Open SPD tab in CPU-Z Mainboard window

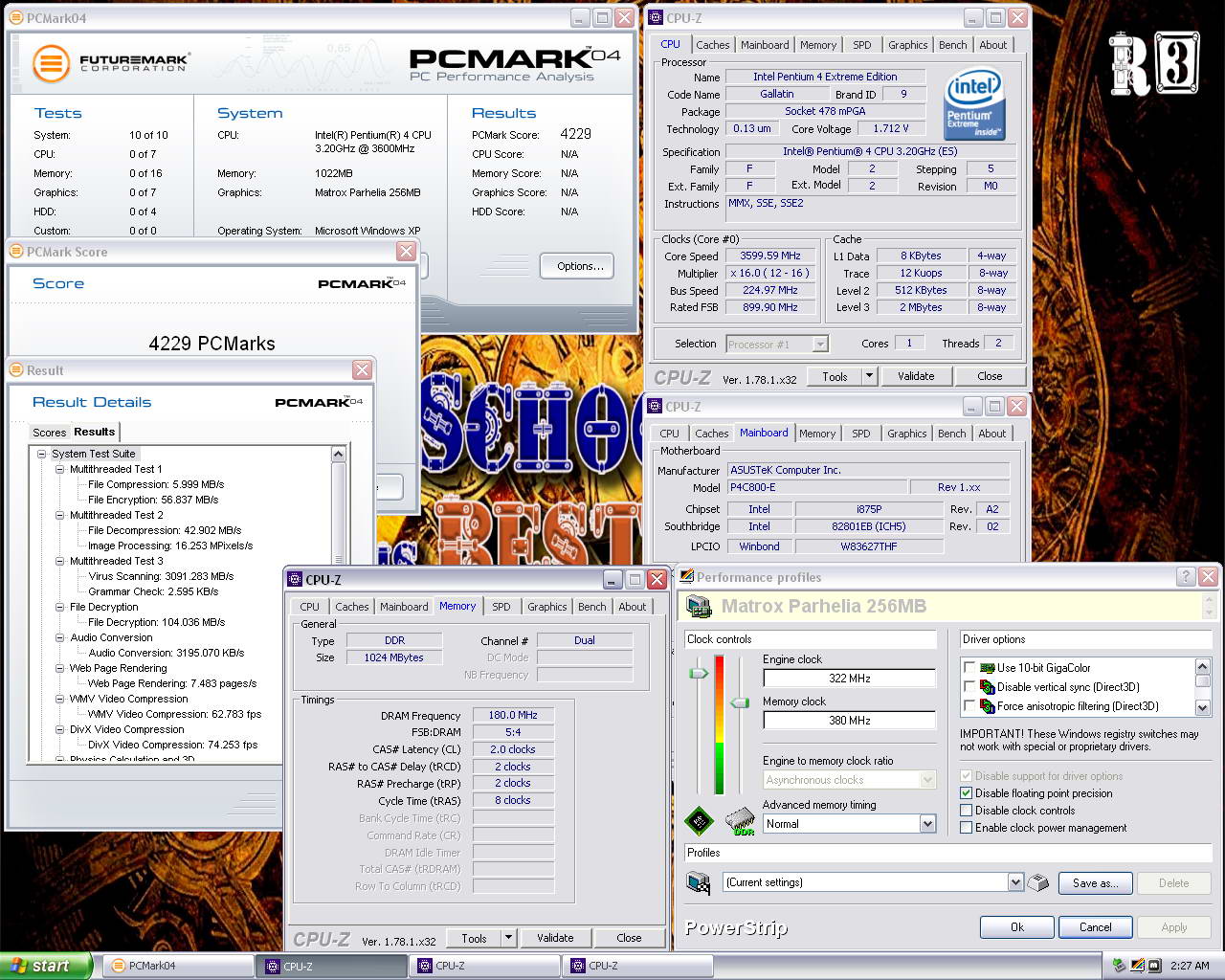[x=861, y=434]
